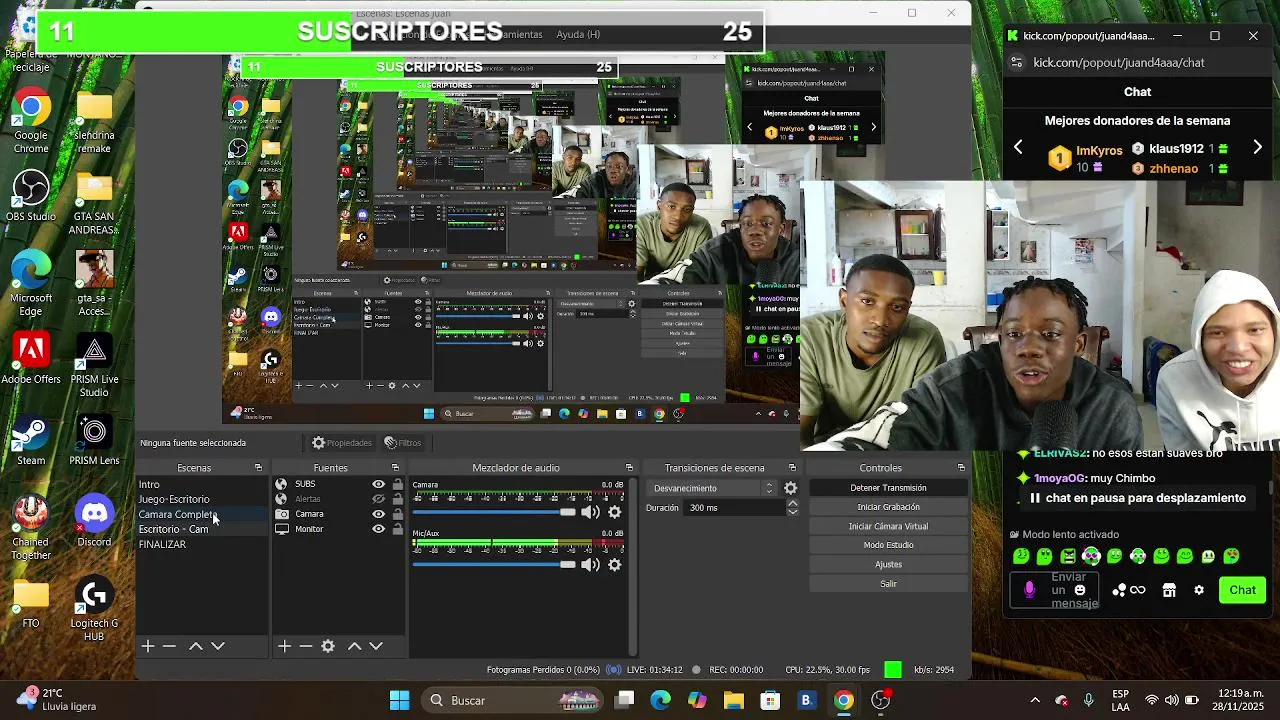Show the Alertas source
This screenshot has width=1280, height=720.
(x=378, y=499)
